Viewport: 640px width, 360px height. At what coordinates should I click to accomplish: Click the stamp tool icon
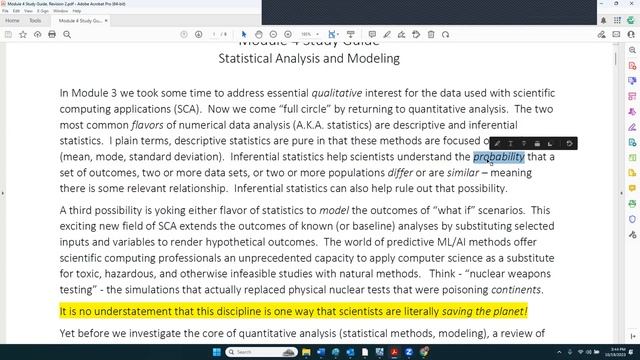[x=416, y=35]
